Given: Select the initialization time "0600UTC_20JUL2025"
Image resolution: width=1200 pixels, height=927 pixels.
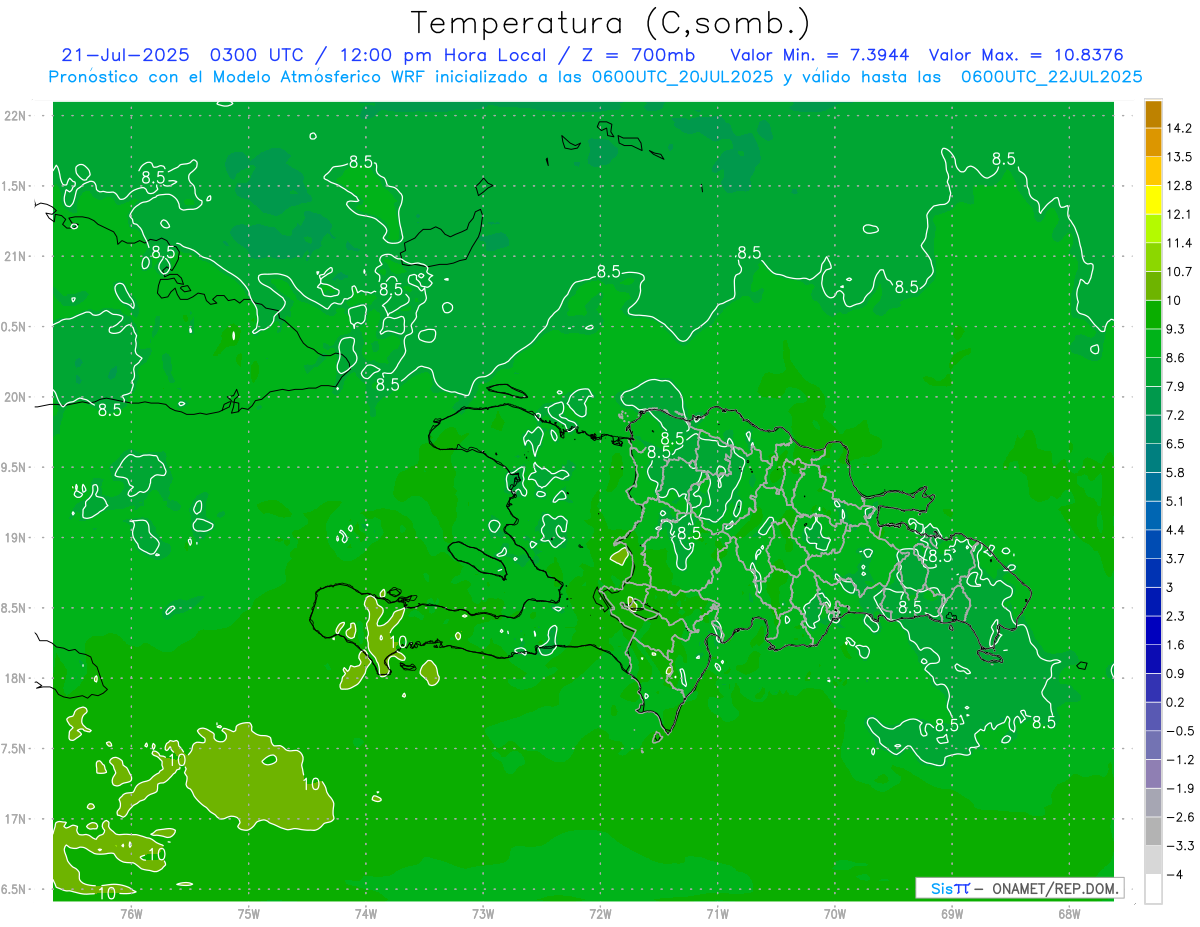Looking at the screenshot, I should point(681,77).
